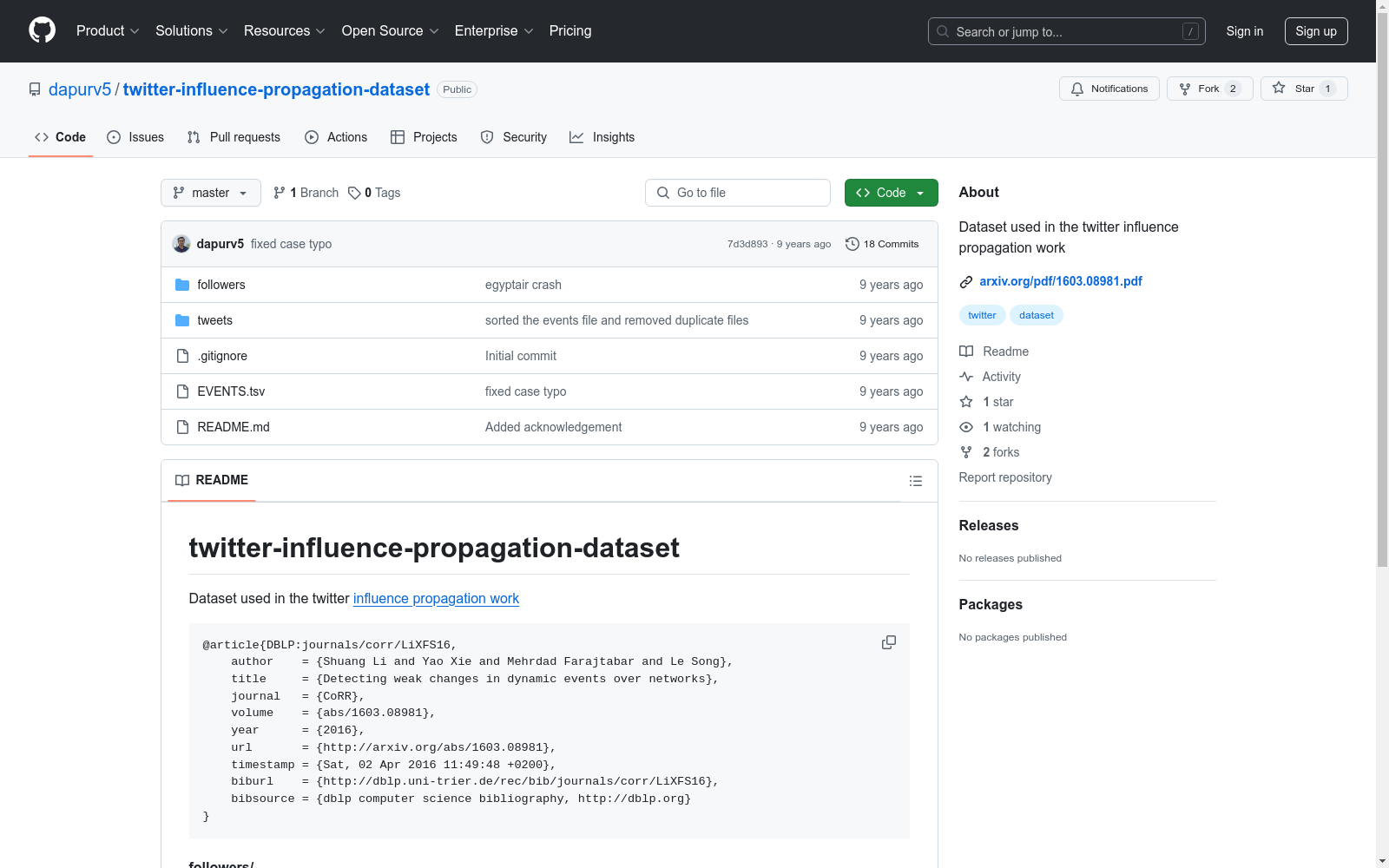Screen dimensions: 1389x868
Task: View the 18 Commits history
Action: (x=882, y=244)
